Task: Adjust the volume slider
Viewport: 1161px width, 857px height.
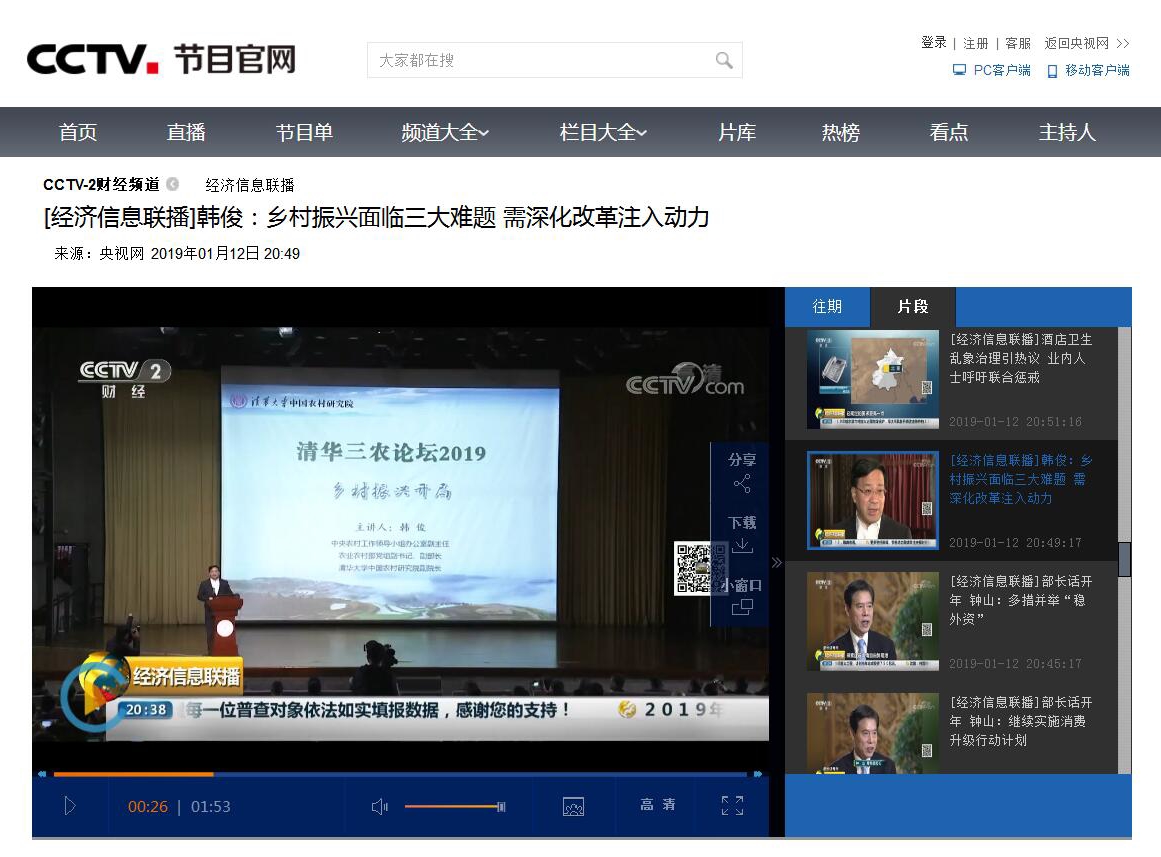Action: [455, 806]
